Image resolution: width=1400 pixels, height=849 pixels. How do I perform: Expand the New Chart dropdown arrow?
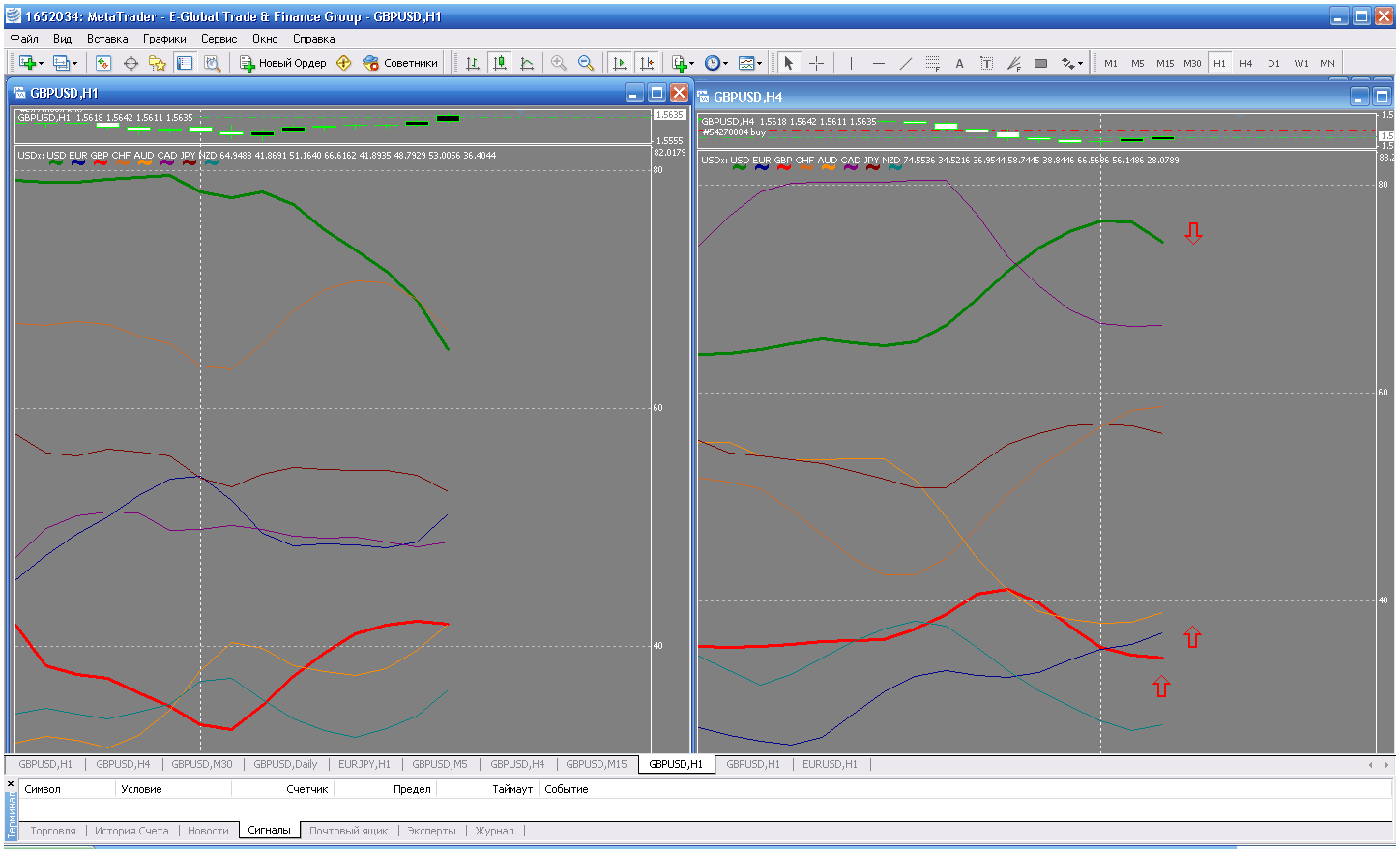pyautogui.click(x=41, y=64)
